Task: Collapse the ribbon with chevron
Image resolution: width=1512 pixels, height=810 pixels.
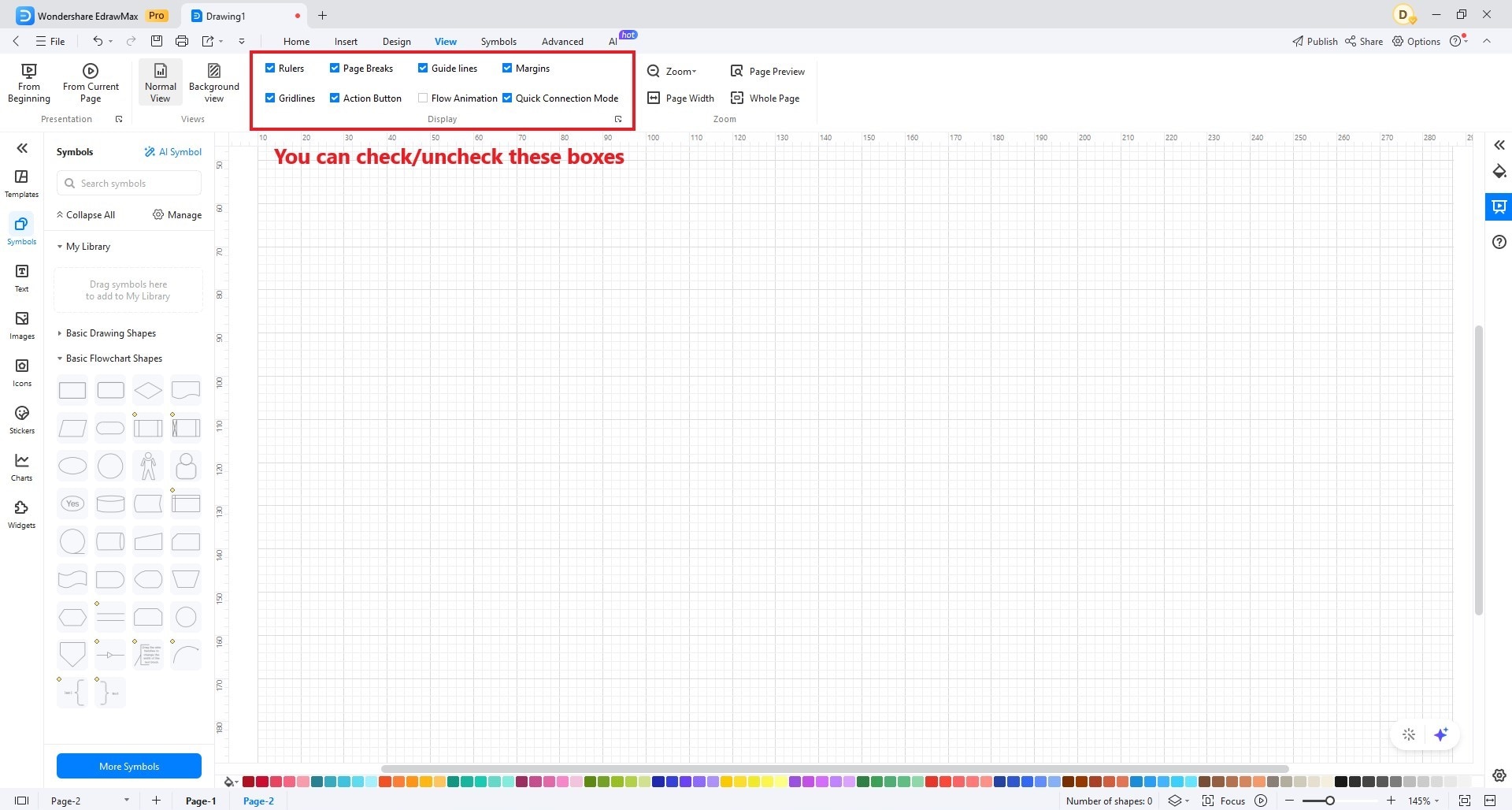Action: tap(1487, 41)
